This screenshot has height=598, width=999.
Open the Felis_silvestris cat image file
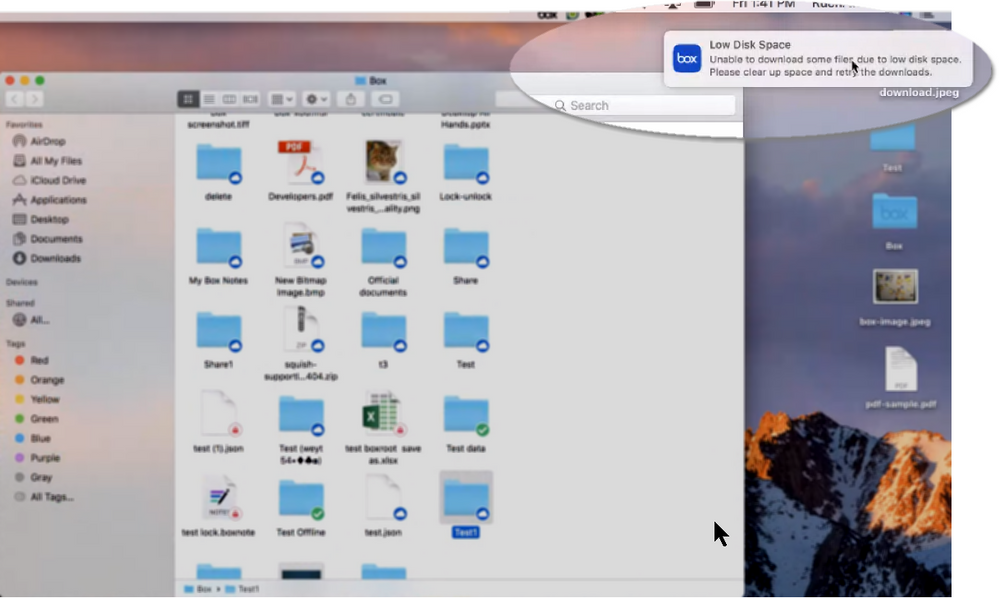[x=384, y=162]
